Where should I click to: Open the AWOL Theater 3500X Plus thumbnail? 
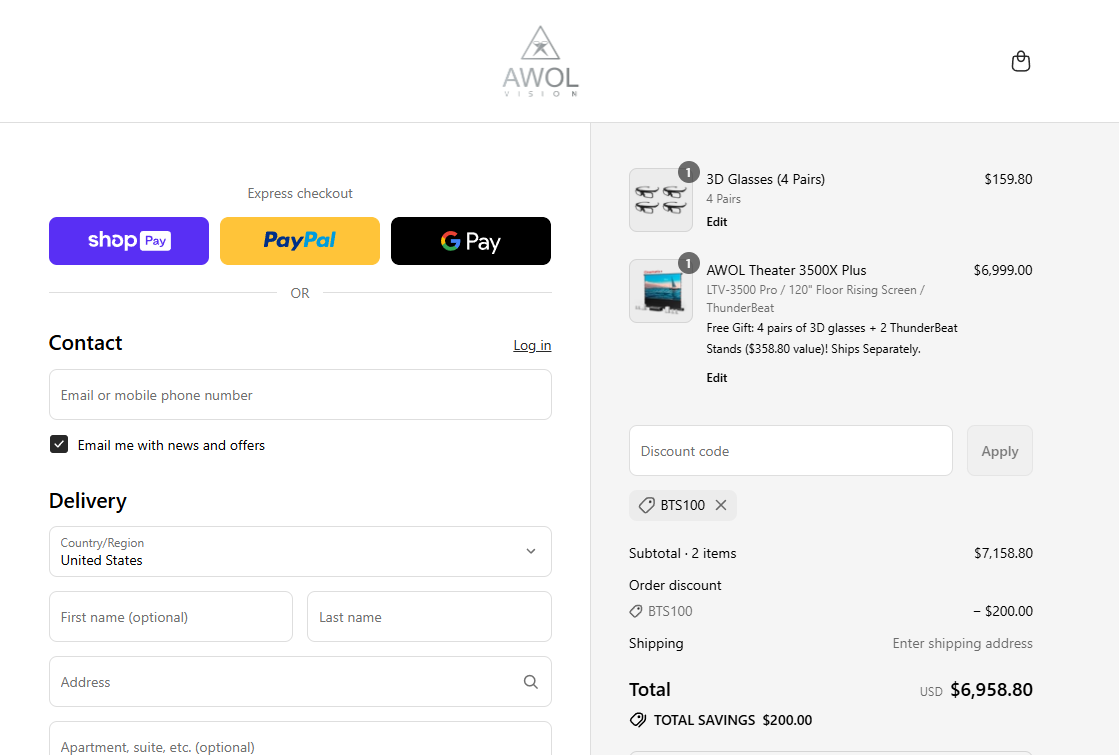coord(660,291)
